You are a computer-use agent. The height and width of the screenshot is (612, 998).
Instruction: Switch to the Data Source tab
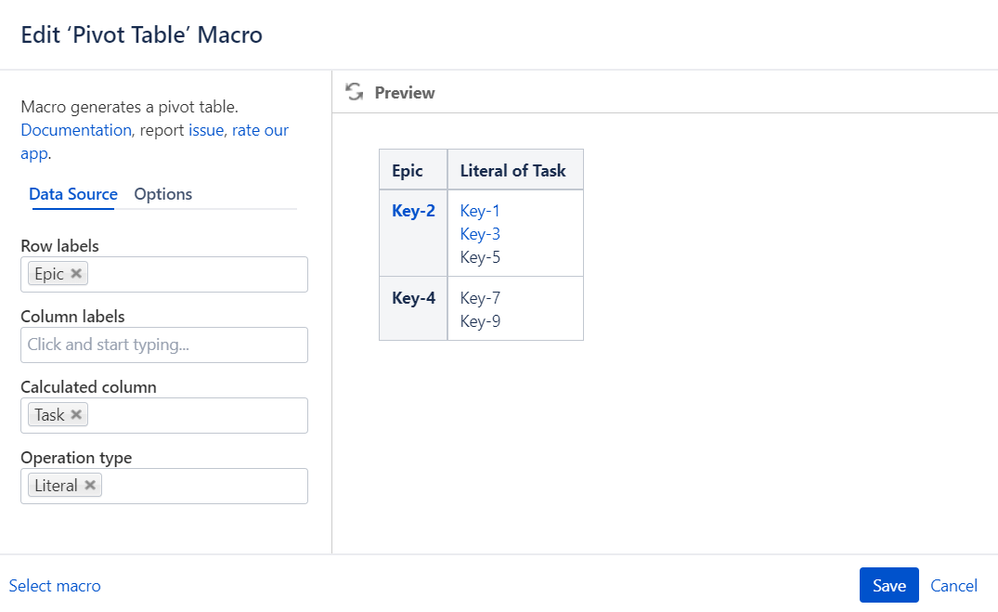(x=73, y=194)
